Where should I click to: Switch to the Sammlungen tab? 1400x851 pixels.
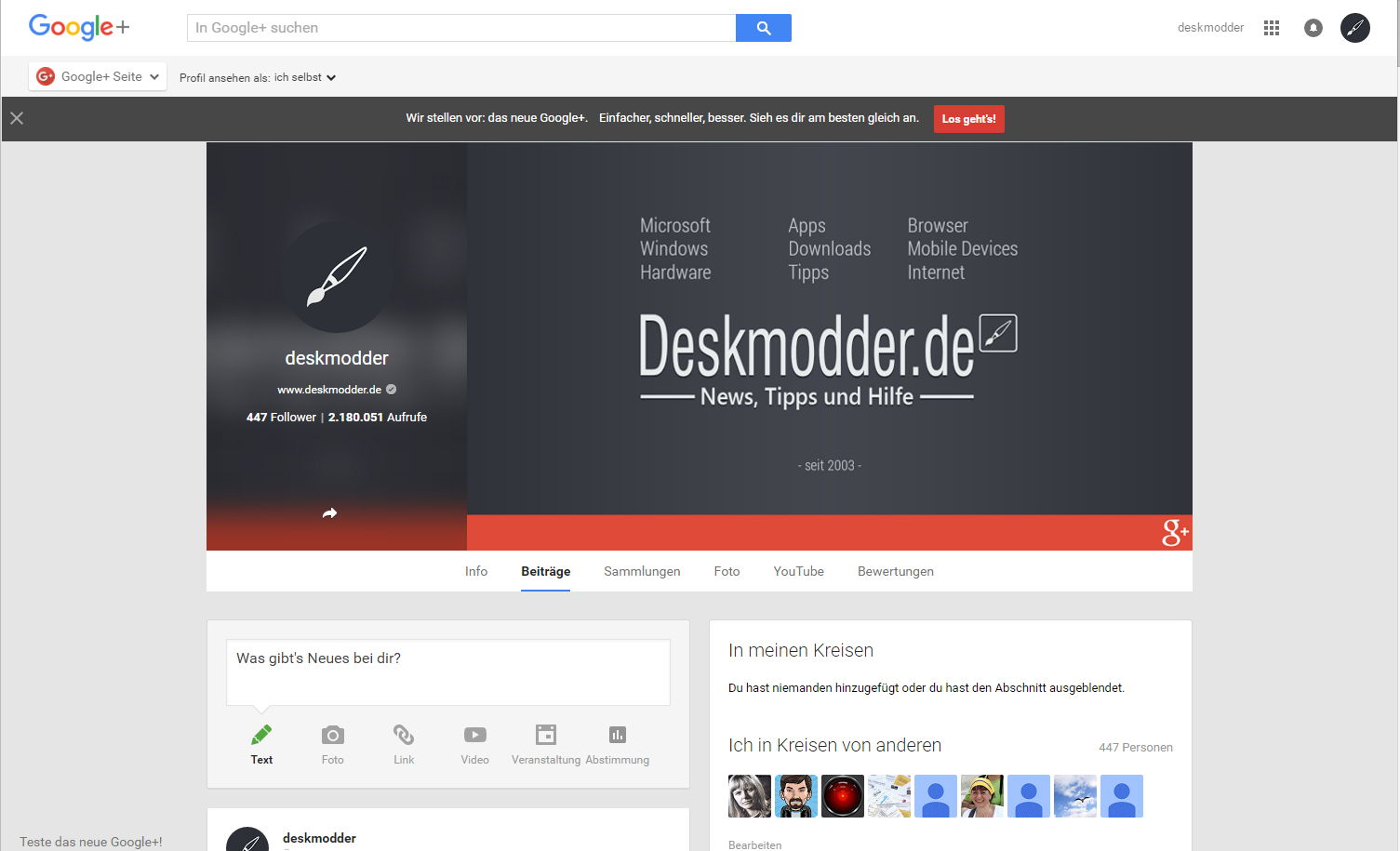(x=642, y=571)
